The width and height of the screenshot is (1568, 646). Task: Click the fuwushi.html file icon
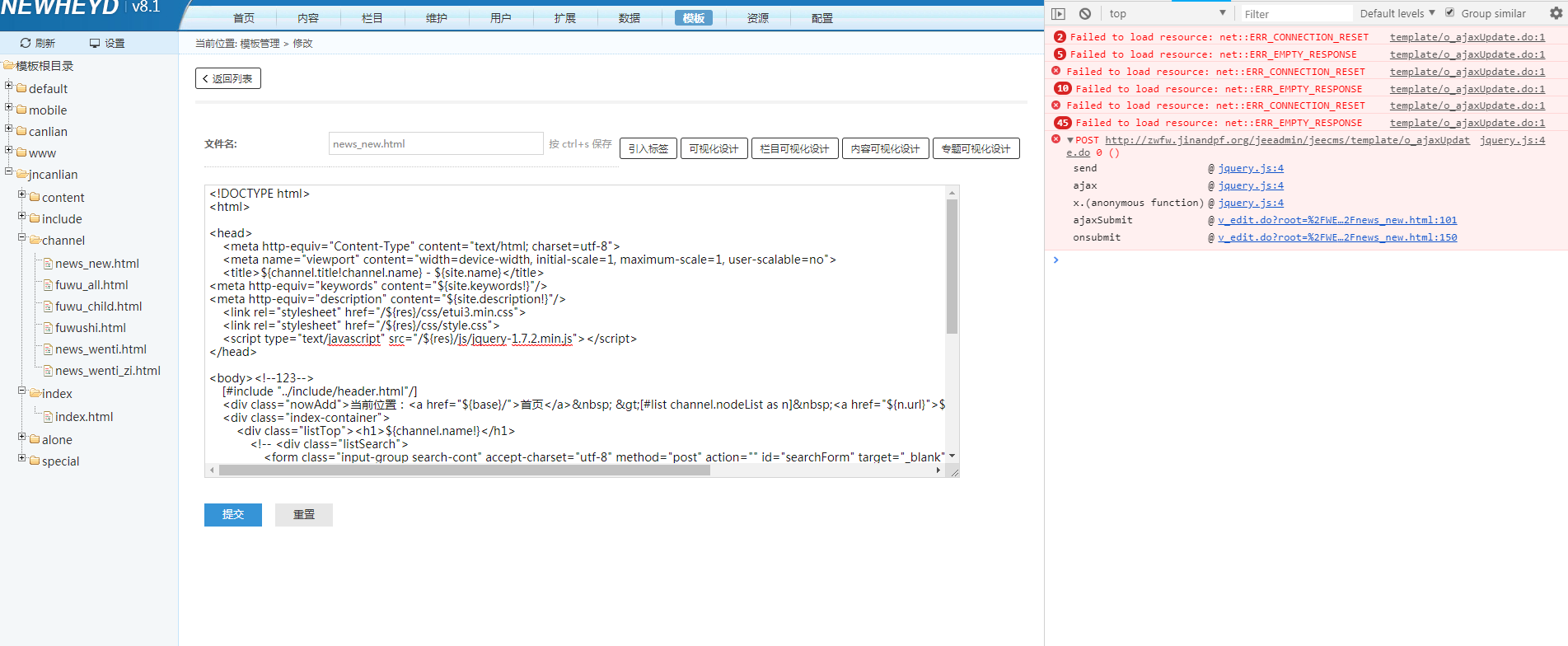tap(48, 328)
